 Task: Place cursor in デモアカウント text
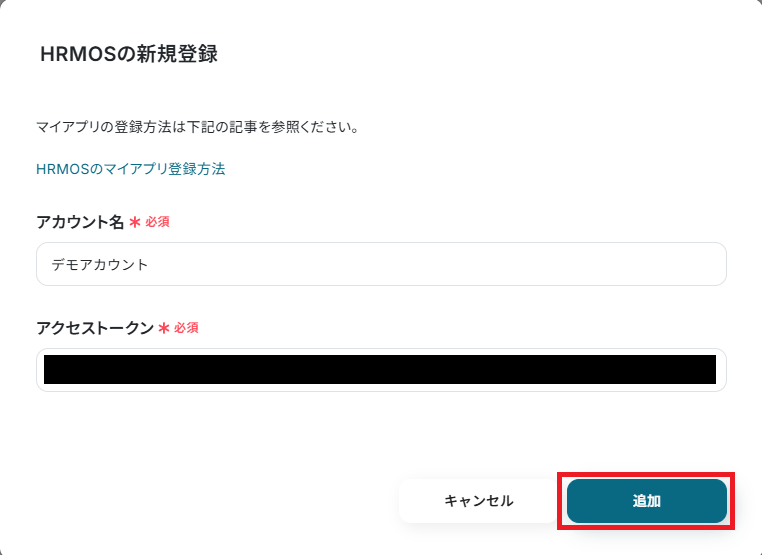[100, 264]
